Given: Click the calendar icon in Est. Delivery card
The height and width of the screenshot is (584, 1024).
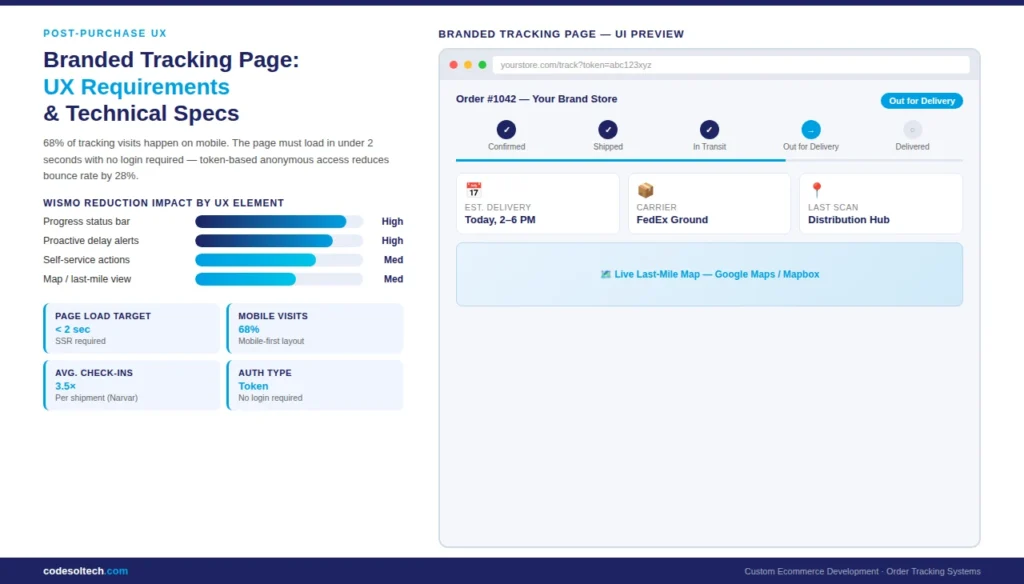Looking at the screenshot, I should [473, 189].
